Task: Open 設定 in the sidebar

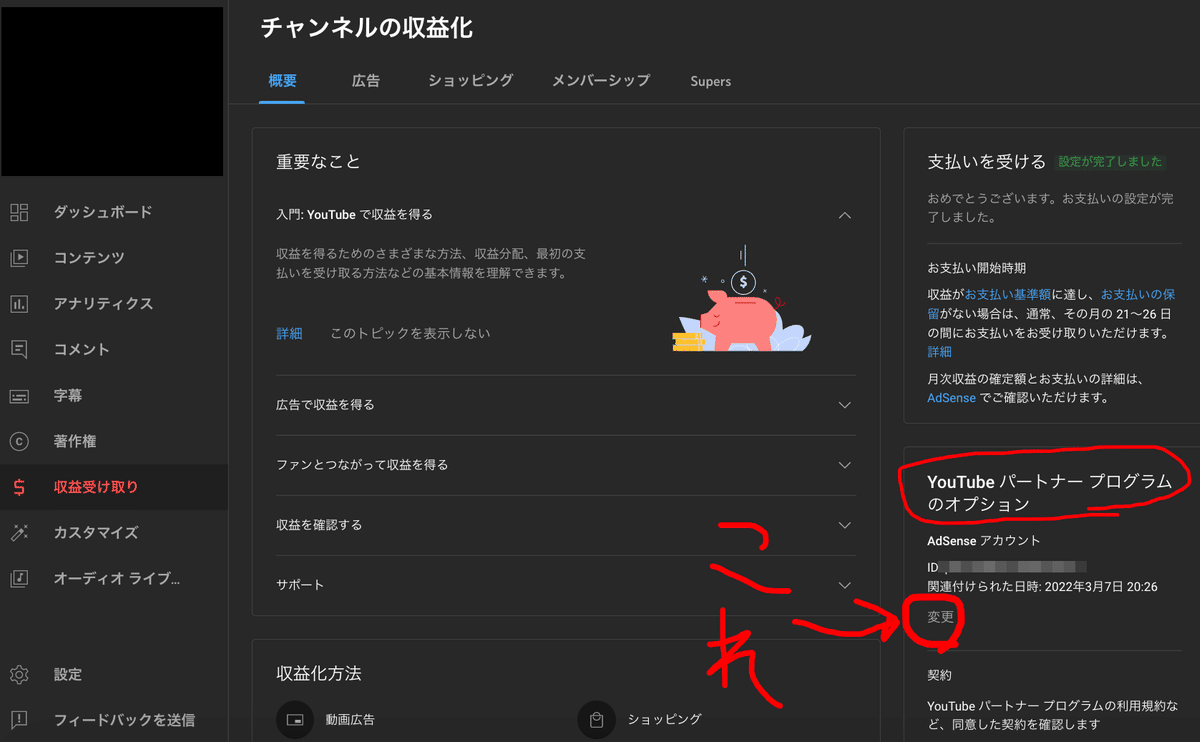Action: coord(68,675)
